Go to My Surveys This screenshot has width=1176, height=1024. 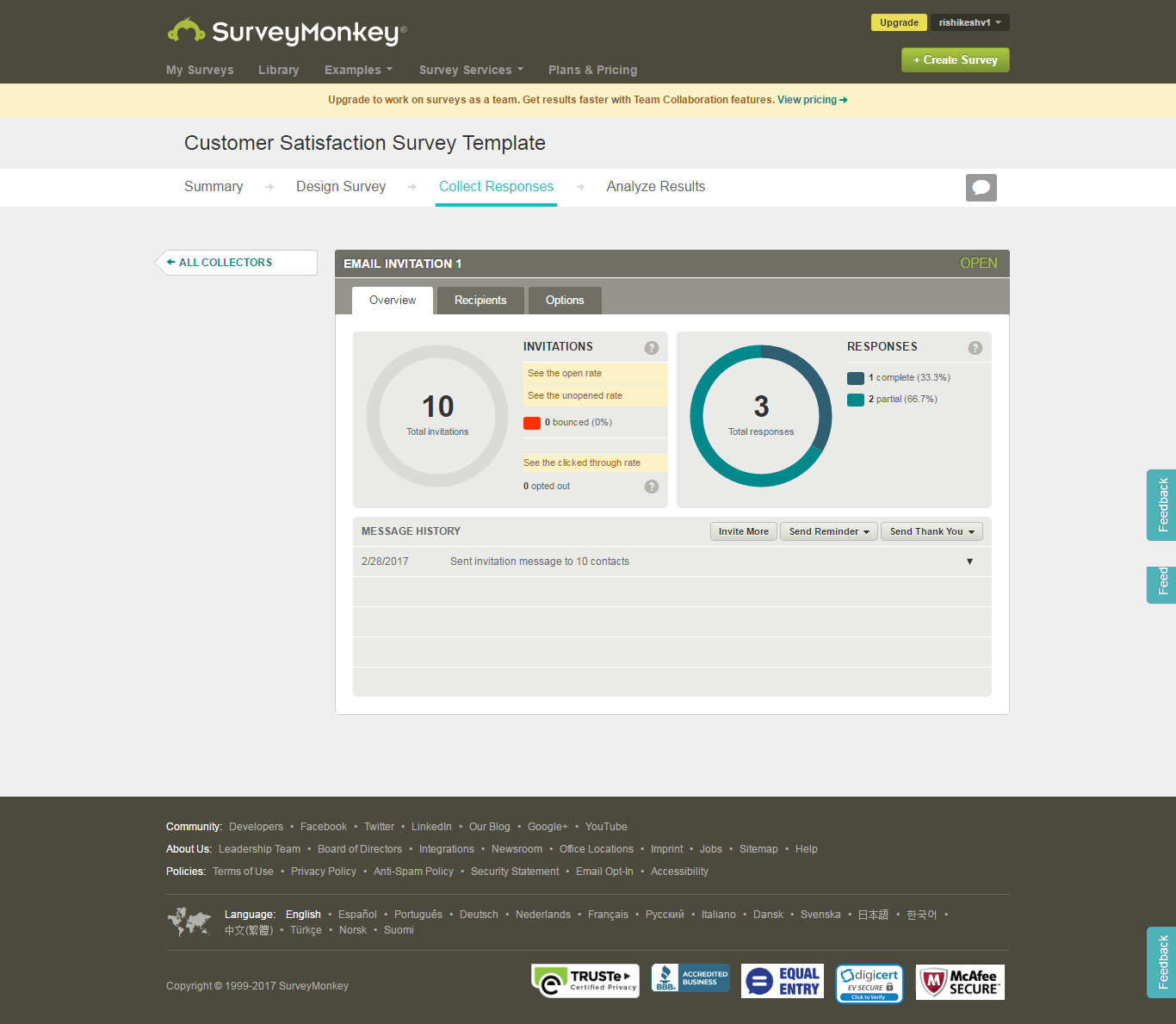tap(200, 70)
